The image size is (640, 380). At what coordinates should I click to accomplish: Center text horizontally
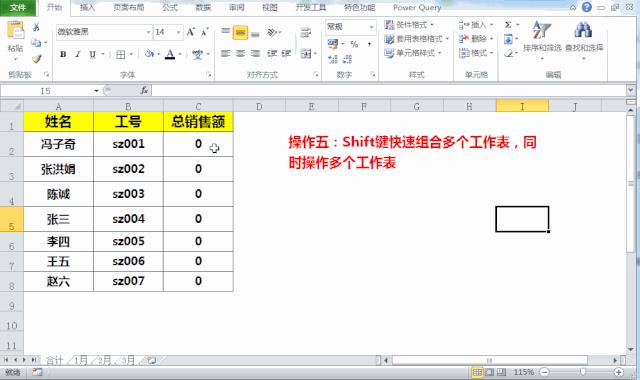tap(240, 53)
